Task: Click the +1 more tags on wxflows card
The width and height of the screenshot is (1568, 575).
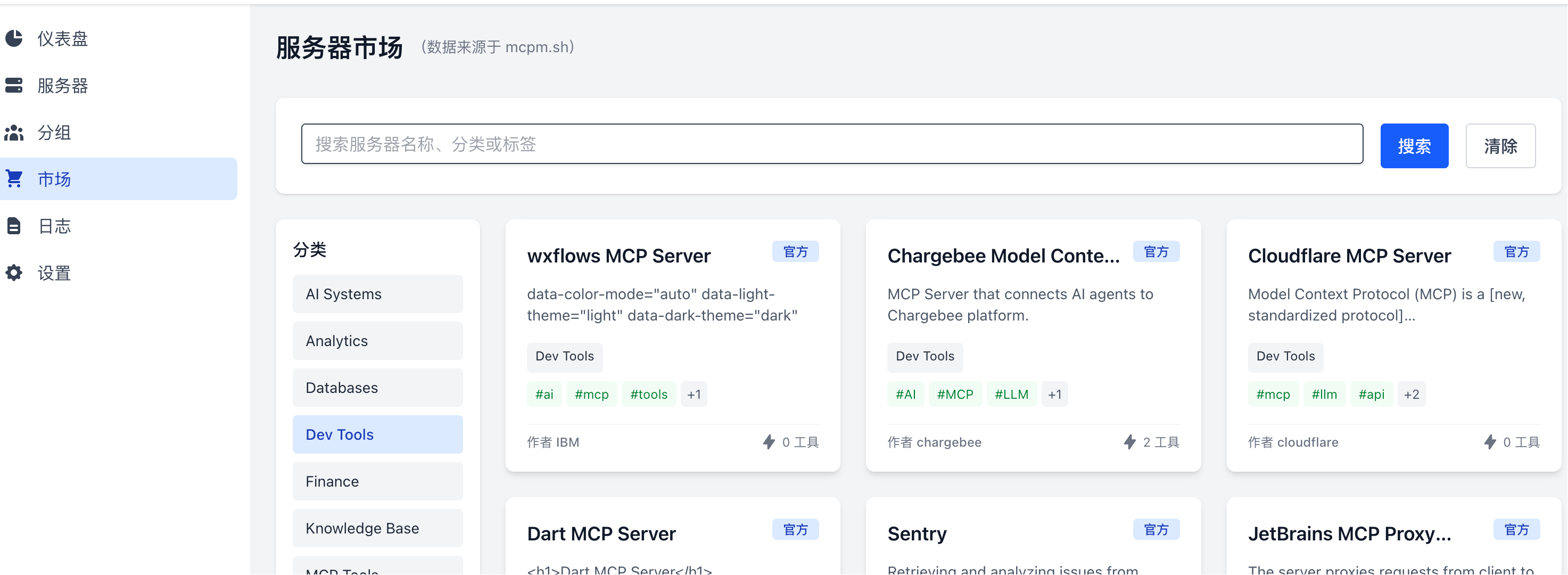Action: [694, 395]
